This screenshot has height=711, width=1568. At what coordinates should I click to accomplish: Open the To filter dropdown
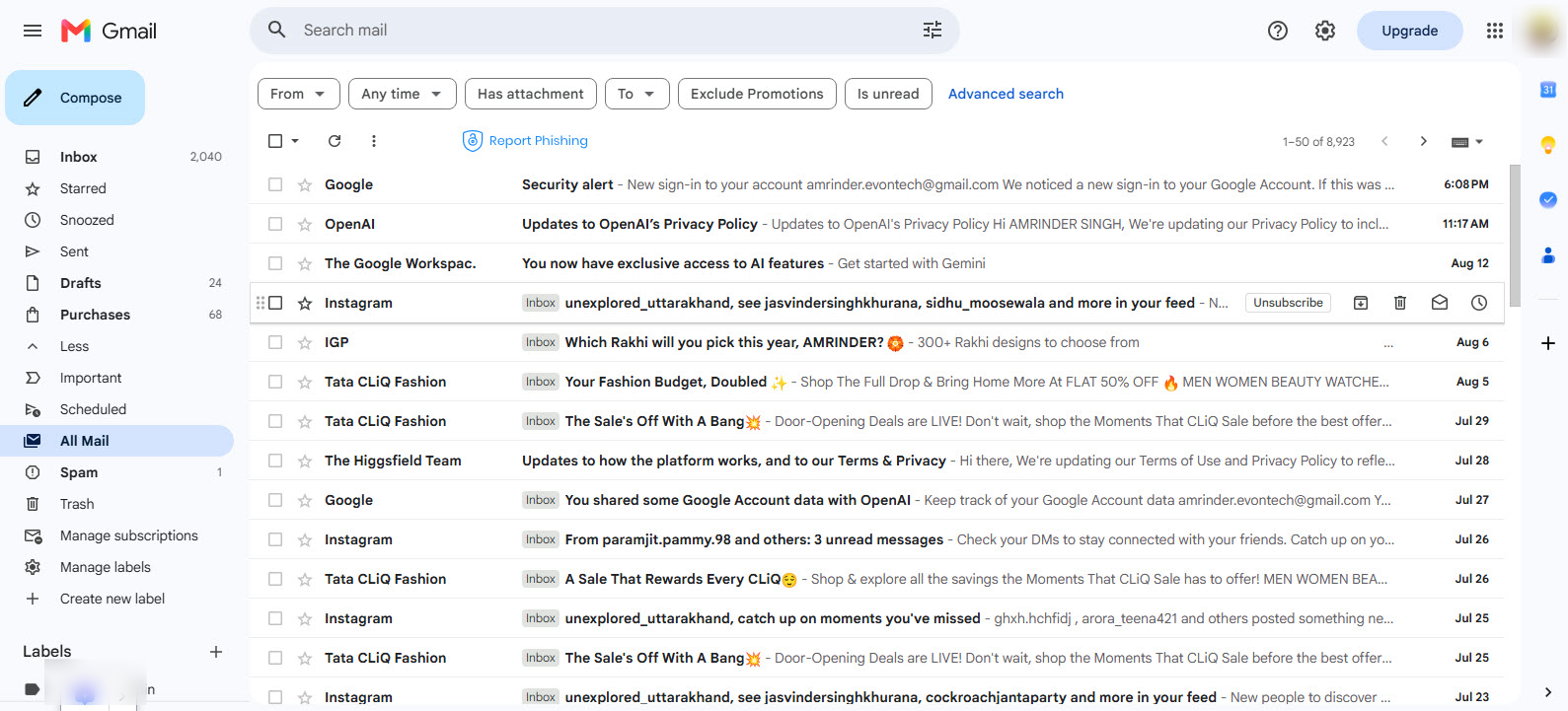click(636, 94)
